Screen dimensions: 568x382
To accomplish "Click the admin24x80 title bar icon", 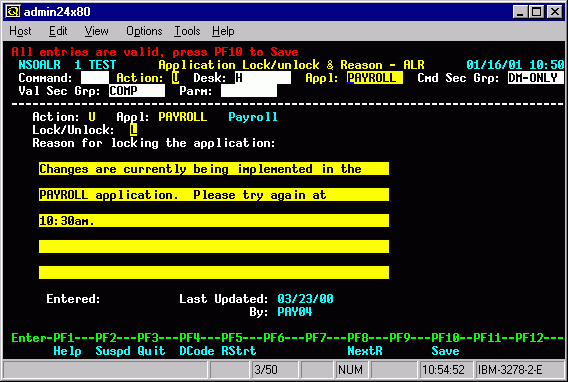I will [x=13, y=12].
